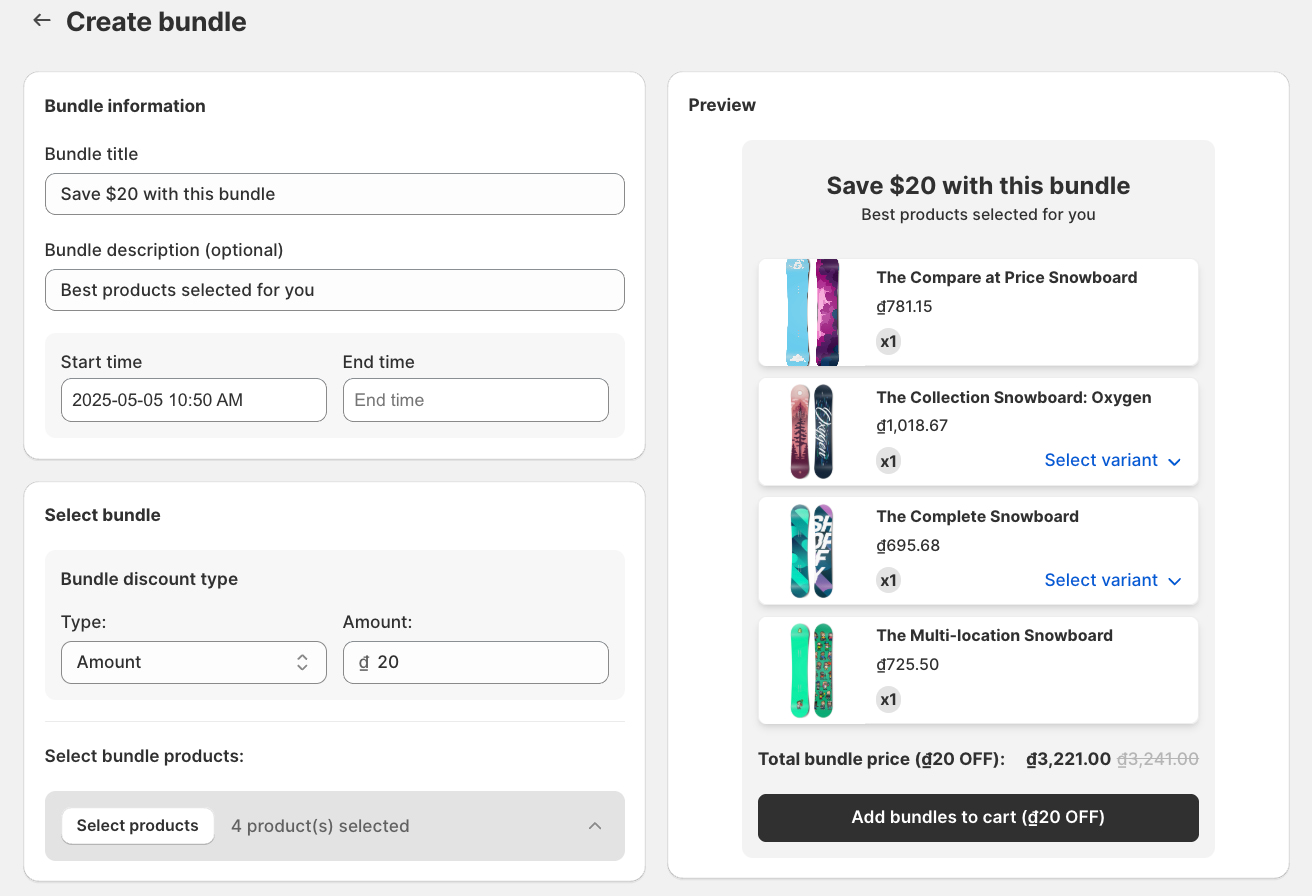Set a value in End time field
1312x896 pixels.
pyautogui.click(x=476, y=400)
